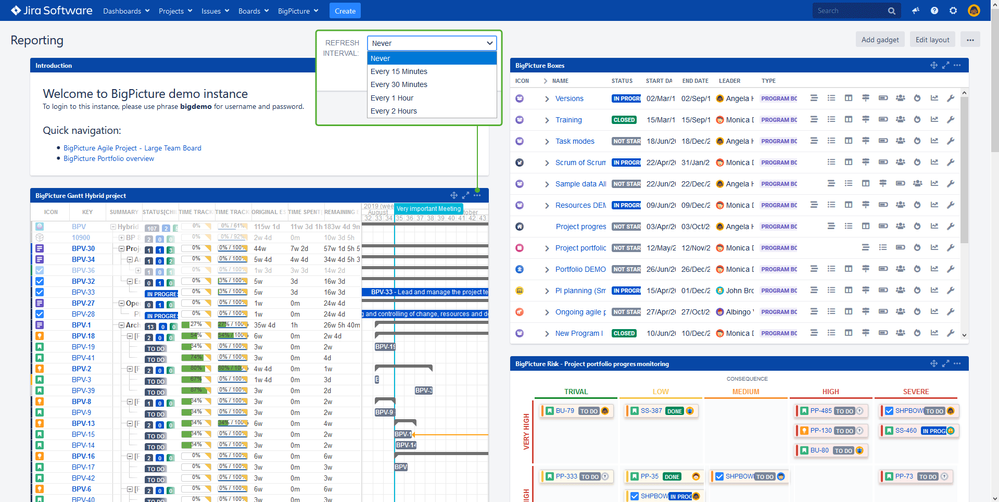Click the Jira Software logo
Viewport: 999px width, 502px height.
click(52, 11)
